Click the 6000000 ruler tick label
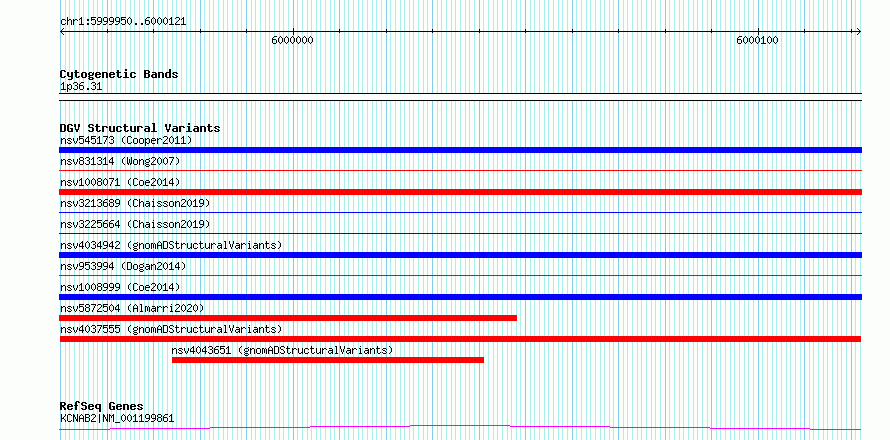This screenshot has height=440, width=890. pyautogui.click(x=292, y=41)
